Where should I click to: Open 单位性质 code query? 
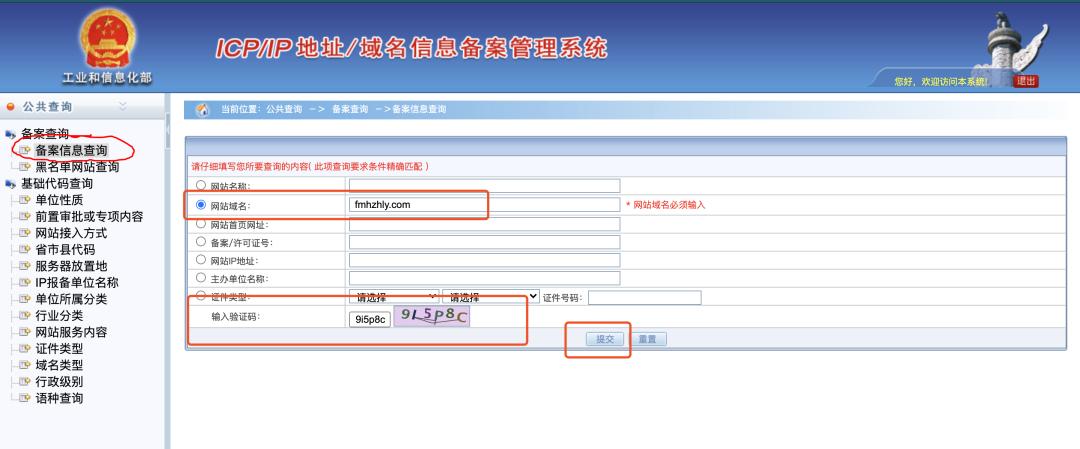59,200
